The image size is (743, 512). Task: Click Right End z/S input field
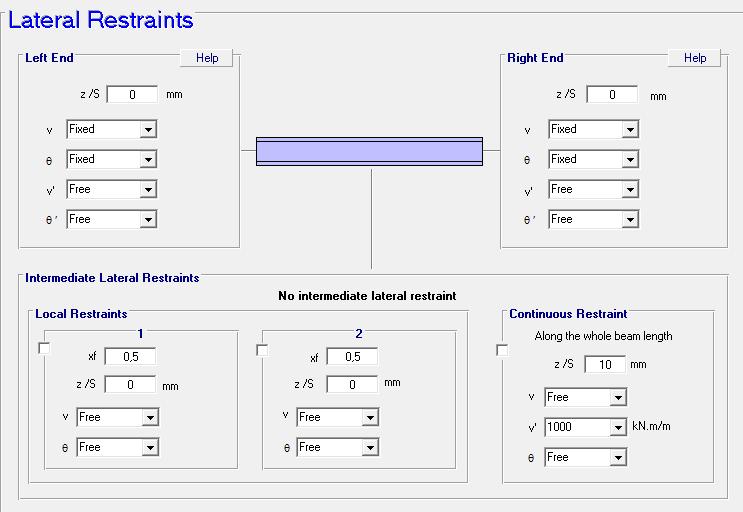tap(612, 94)
